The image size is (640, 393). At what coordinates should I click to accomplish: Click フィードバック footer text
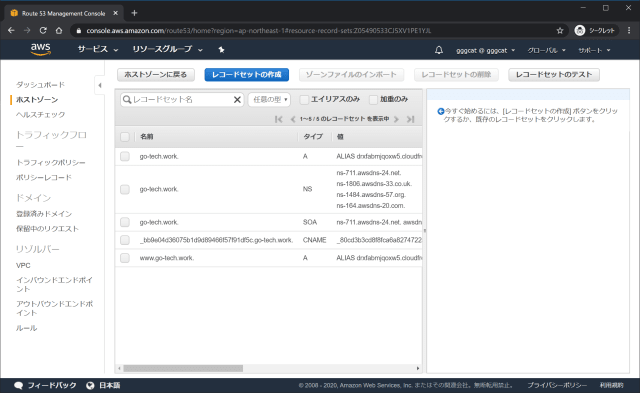(x=52, y=386)
